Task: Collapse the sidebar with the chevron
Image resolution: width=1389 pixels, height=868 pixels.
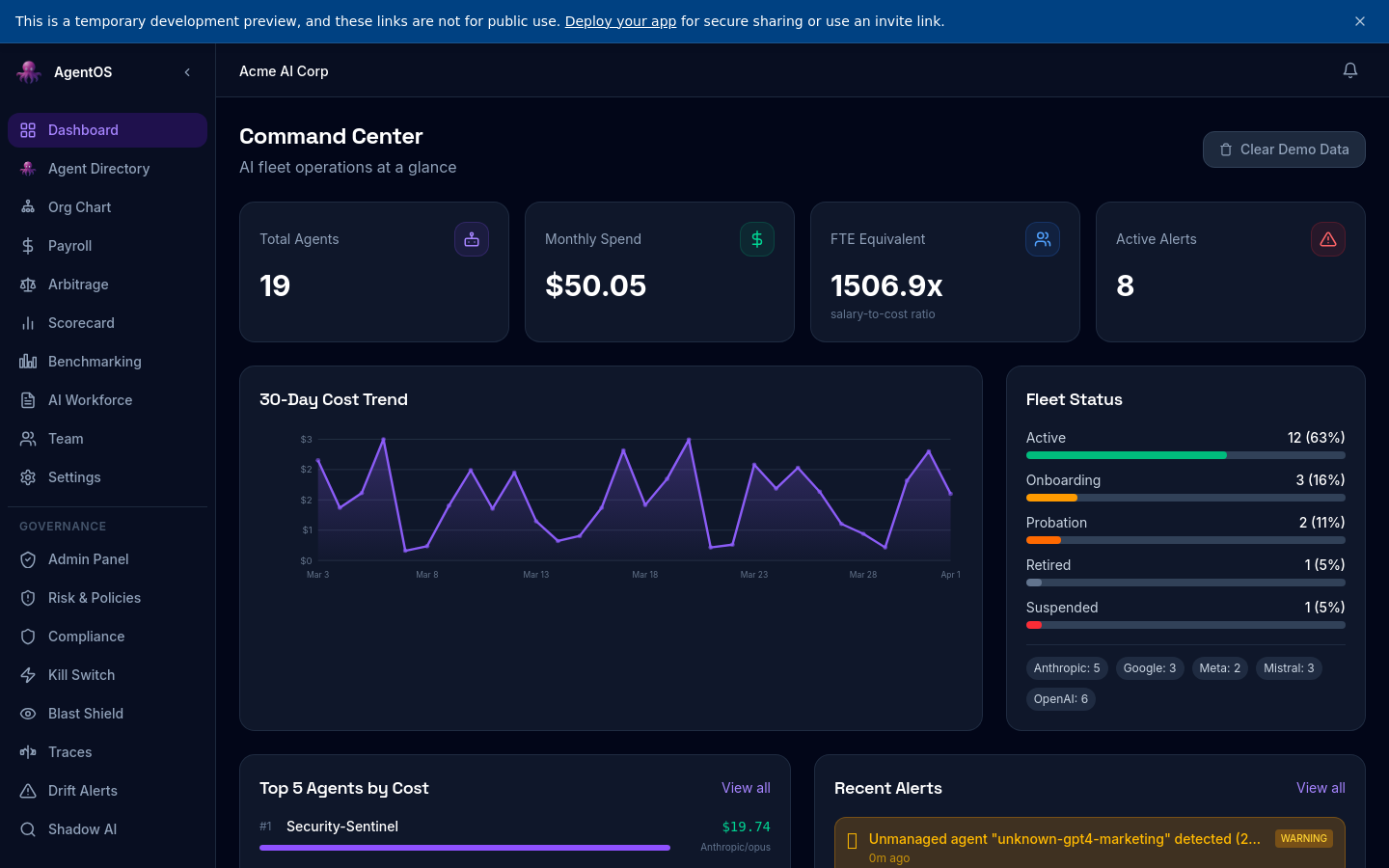Action: (x=187, y=72)
